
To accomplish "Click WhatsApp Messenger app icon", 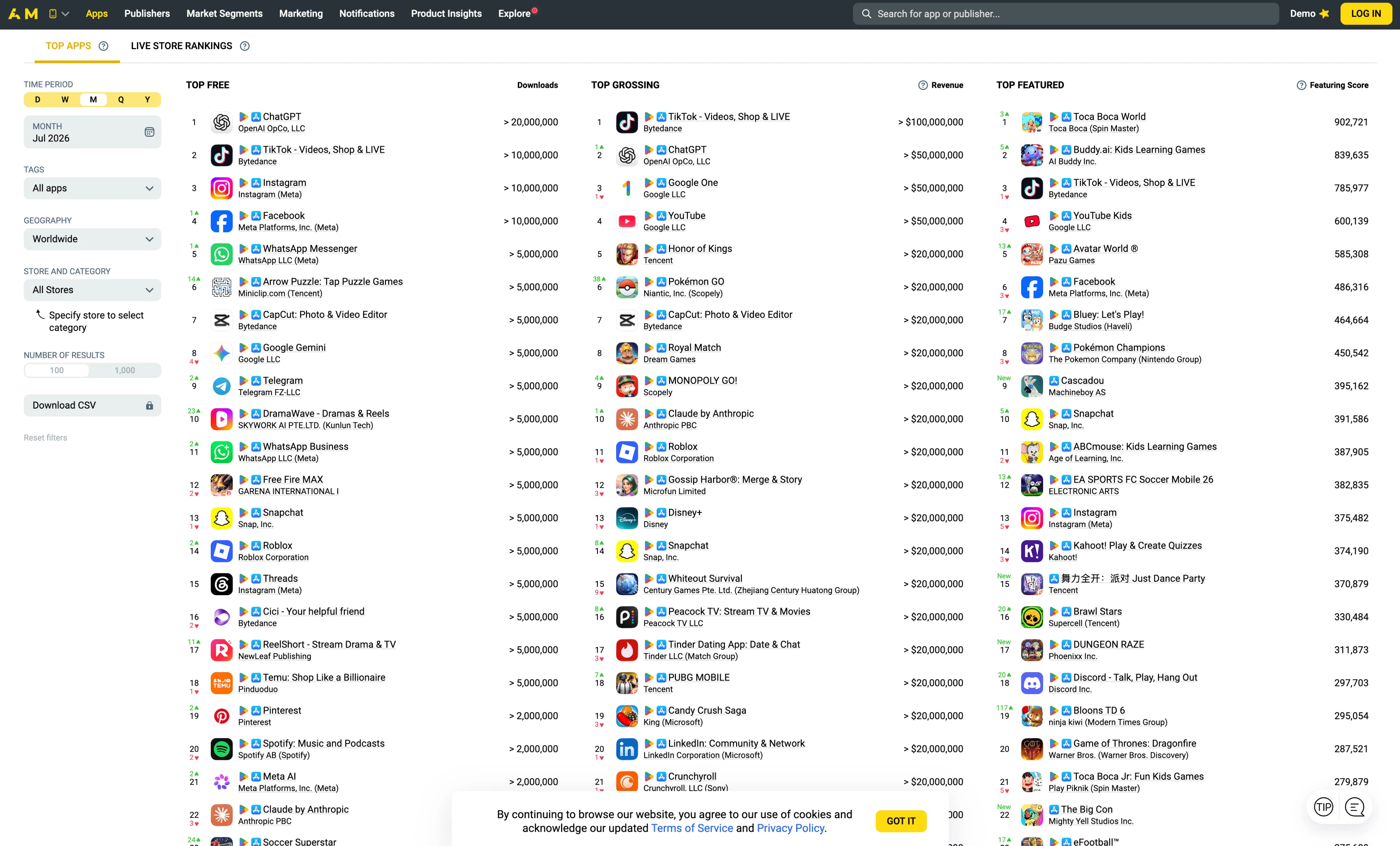I will pyautogui.click(x=222, y=254).
